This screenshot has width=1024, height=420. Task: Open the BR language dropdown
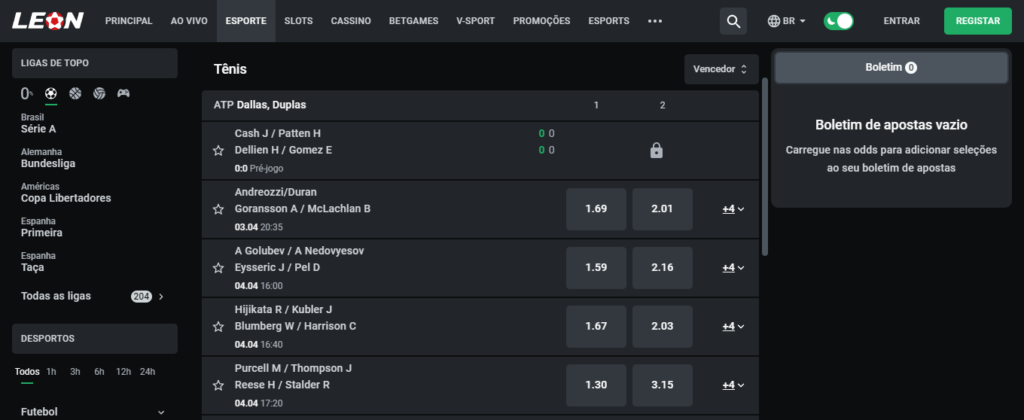[787, 21]
